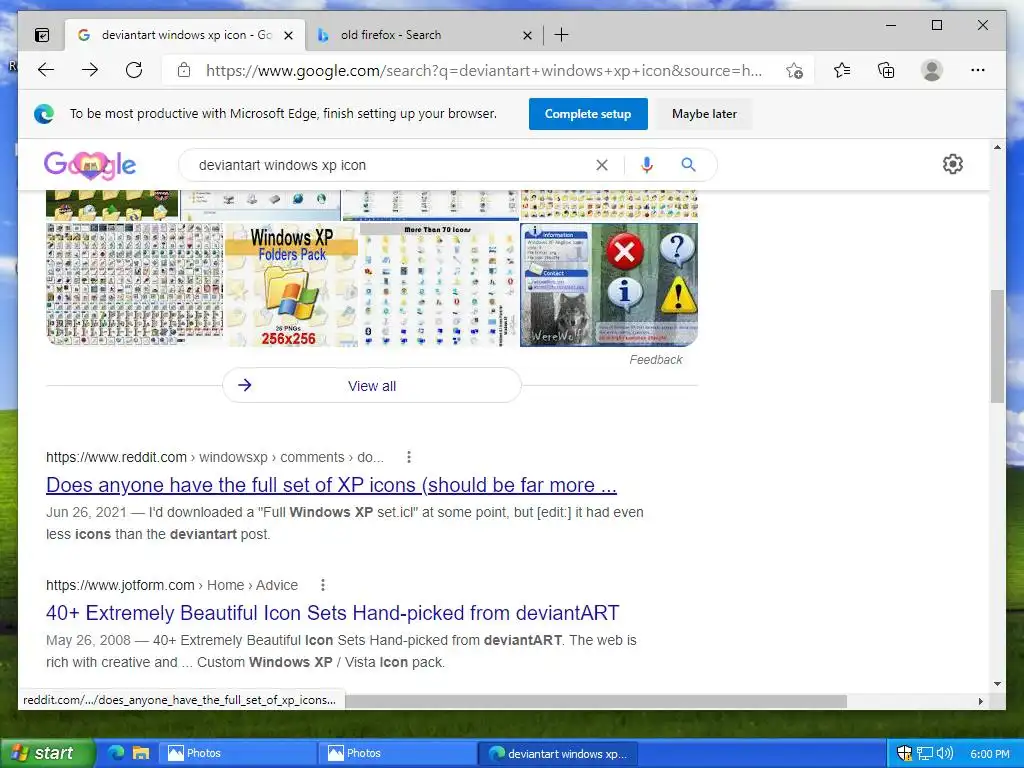The width and height of the screenshot is (1024, 768).
Task: Open the dense icon grid thumbnail
Action: 135,285
